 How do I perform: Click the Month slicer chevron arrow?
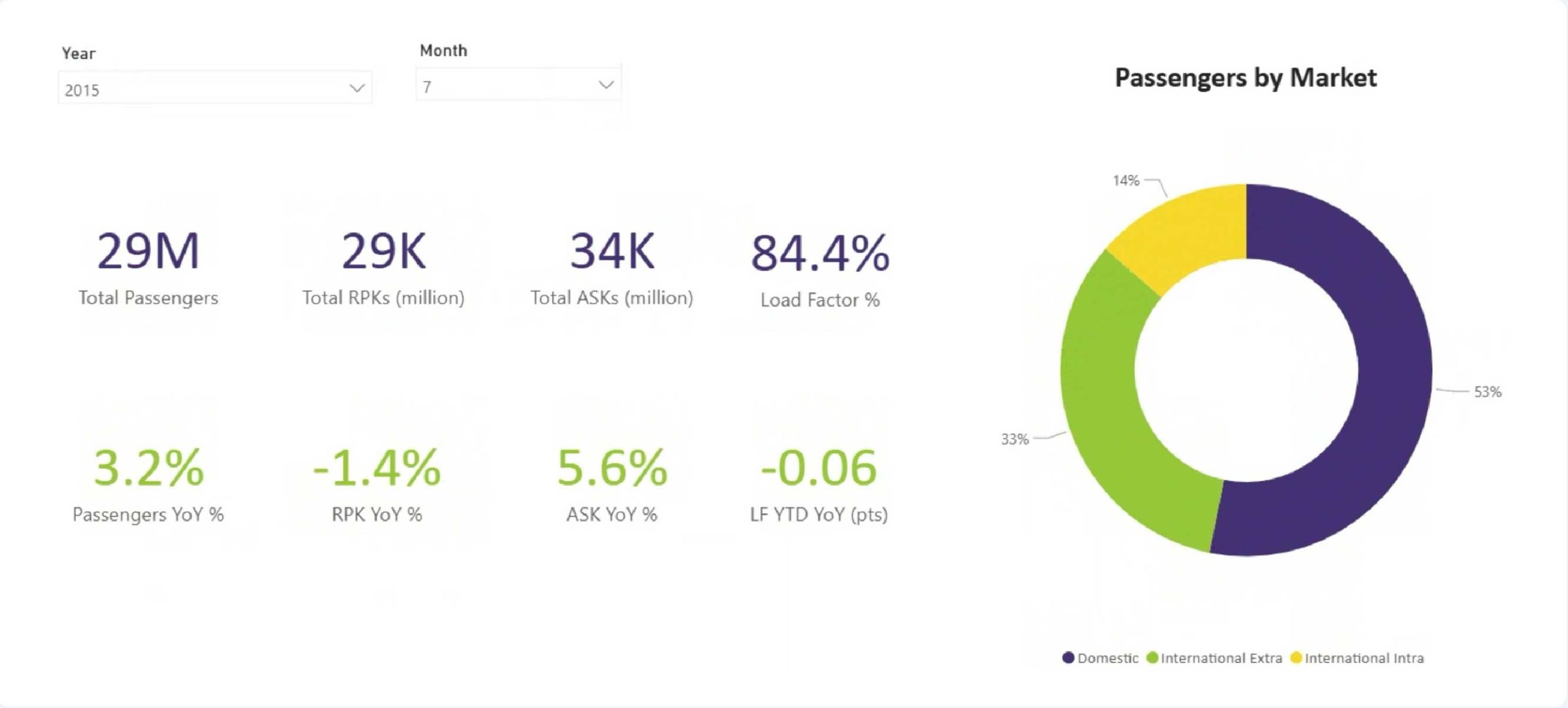pos(606,85)
